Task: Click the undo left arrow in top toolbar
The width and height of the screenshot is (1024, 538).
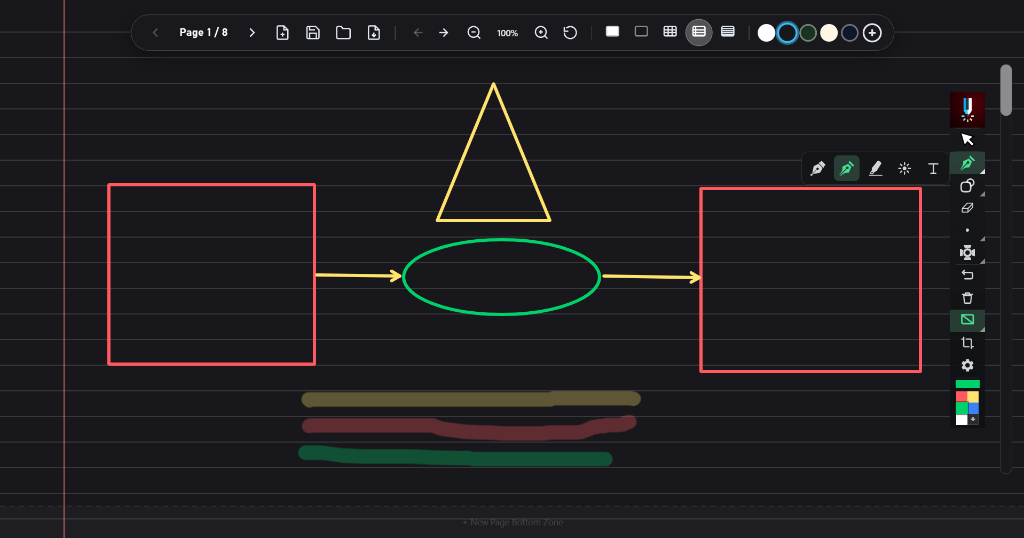Action: (x=418, y=33)
